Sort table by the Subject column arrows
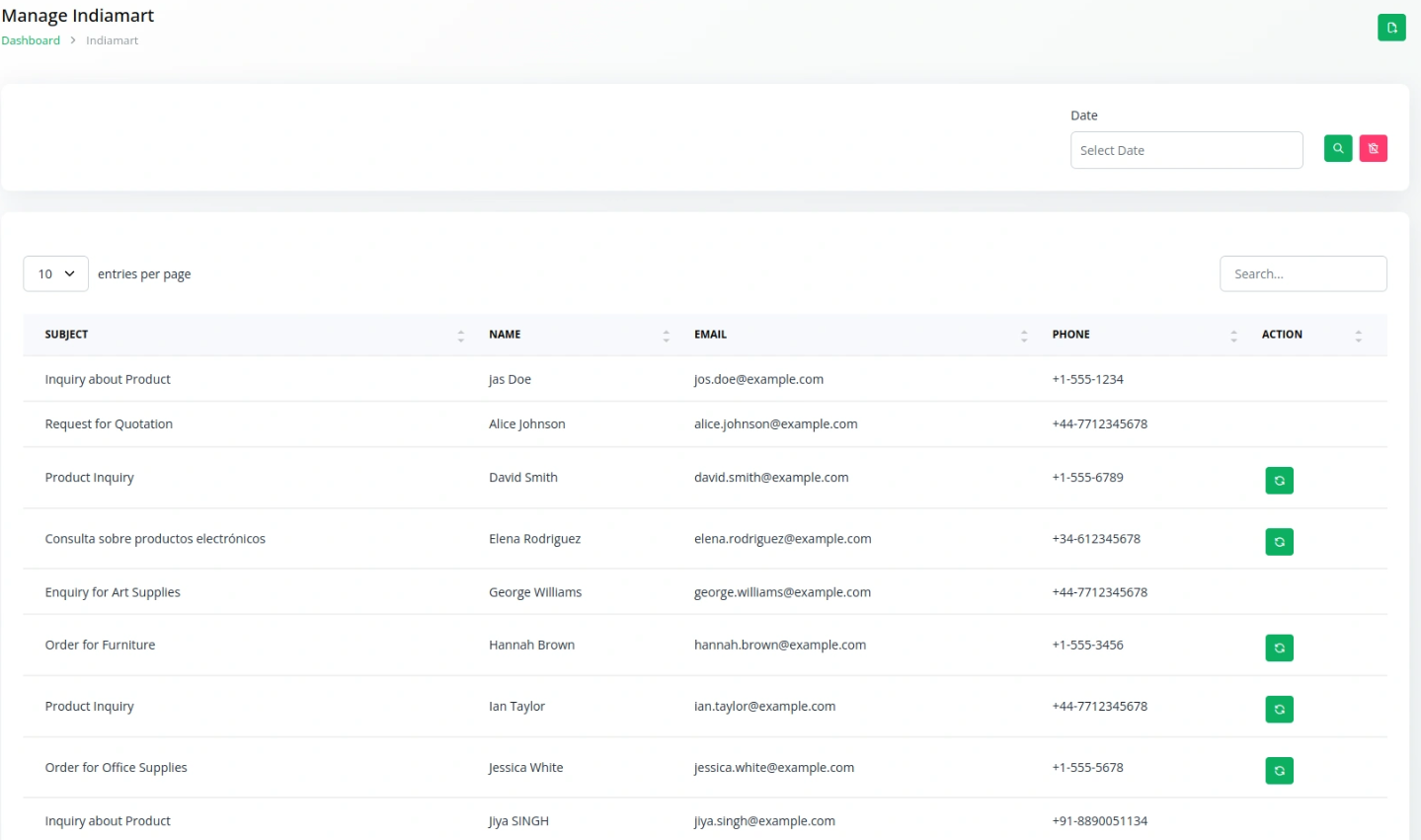Image resolution: width=1421 pixels, height=840 pixels. click(461, 336)
